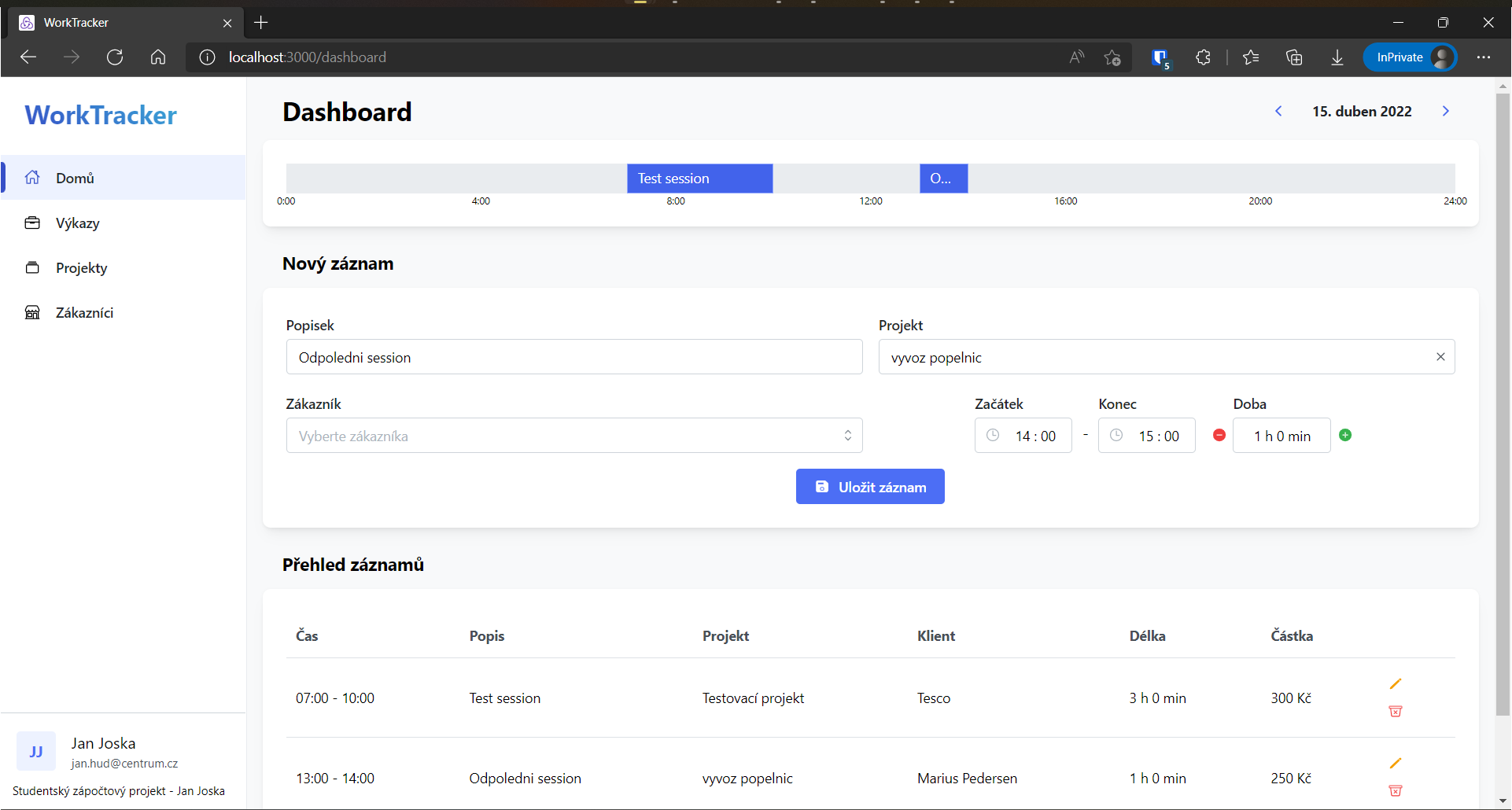Add page to favorites star icon
This screenshot has height=810, width=1512.
coord(1112,57)
